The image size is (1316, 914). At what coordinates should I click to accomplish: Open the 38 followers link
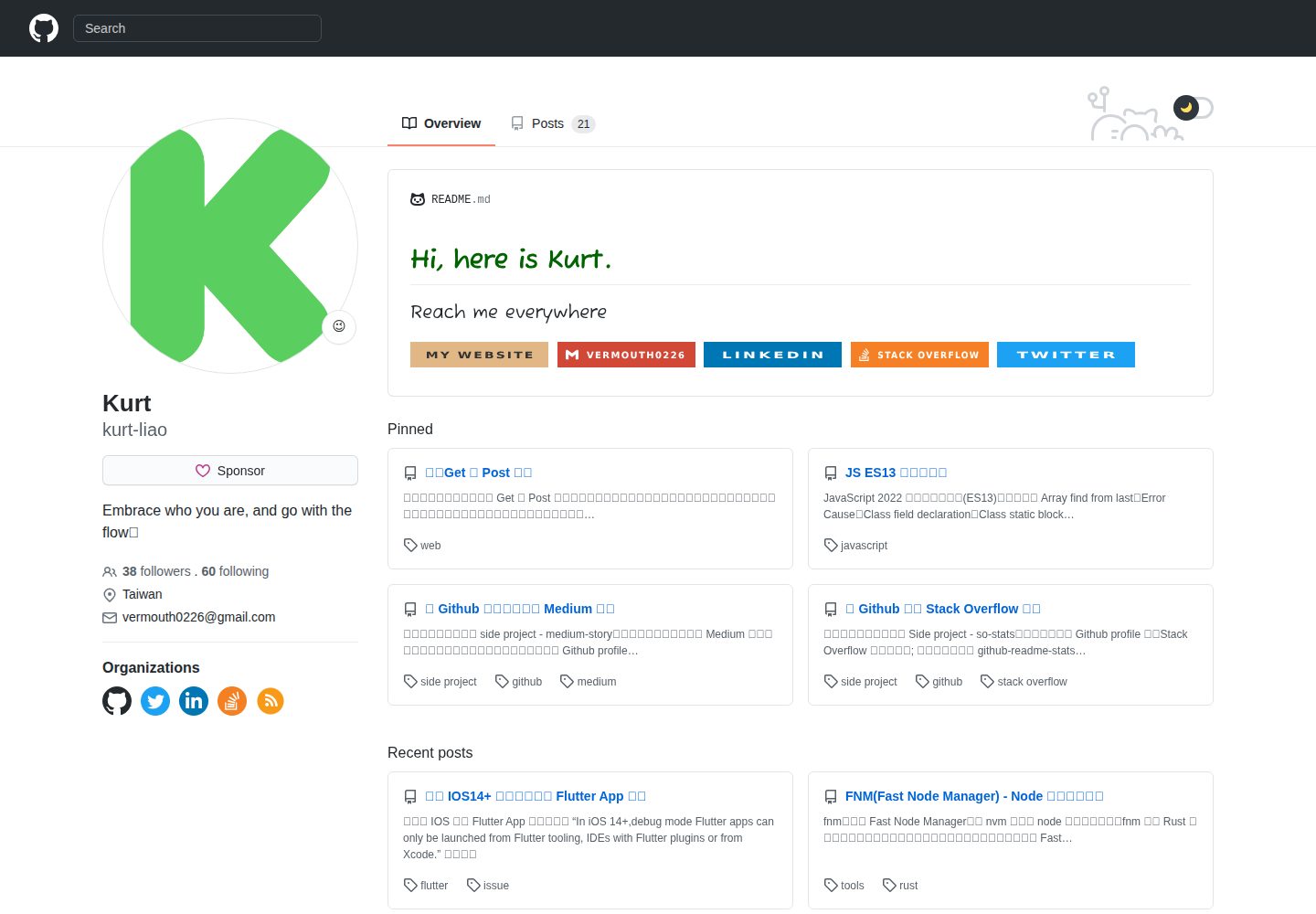[x=156, y=571]
